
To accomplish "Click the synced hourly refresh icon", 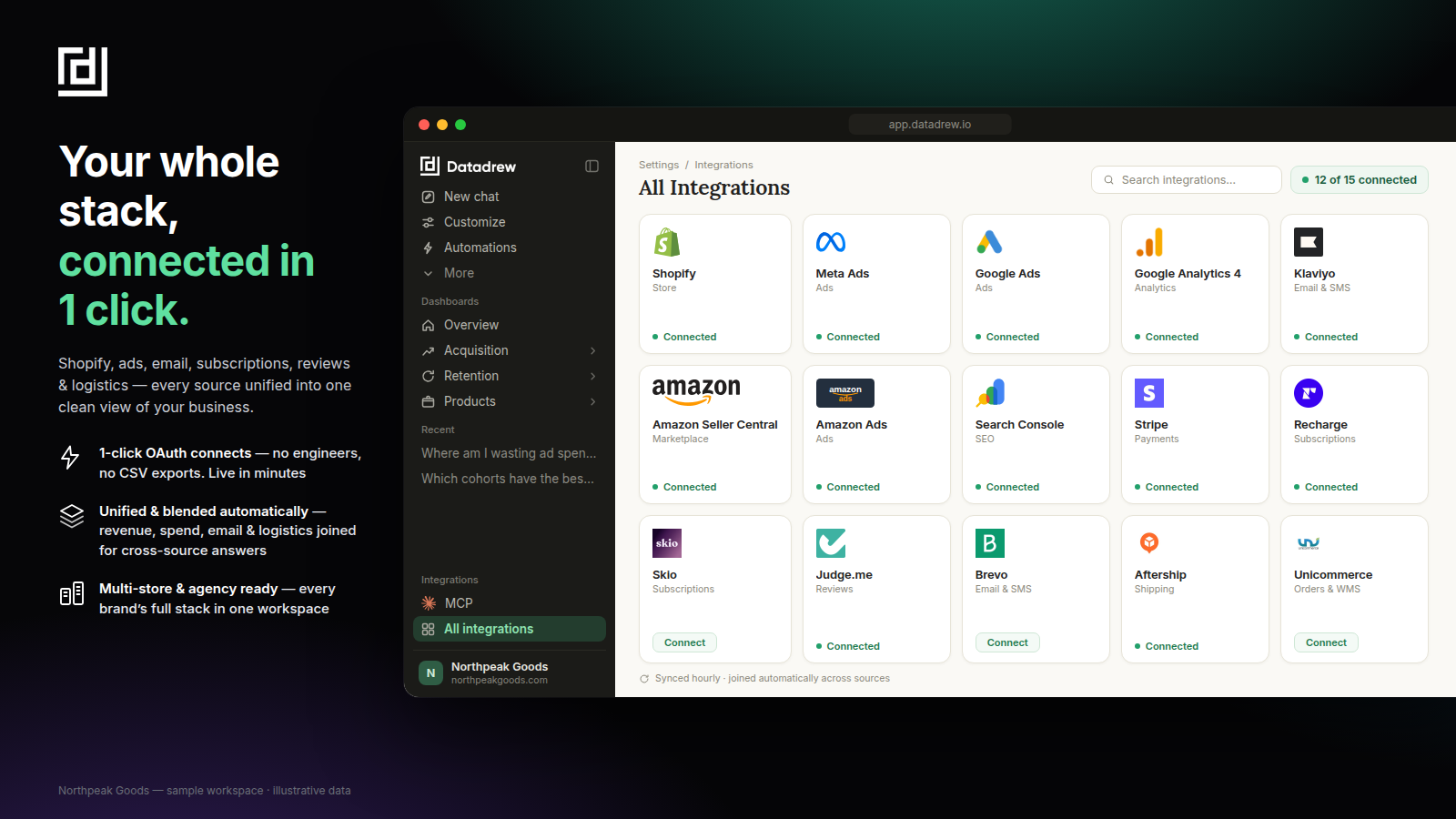I will click(x=644, y=679).
